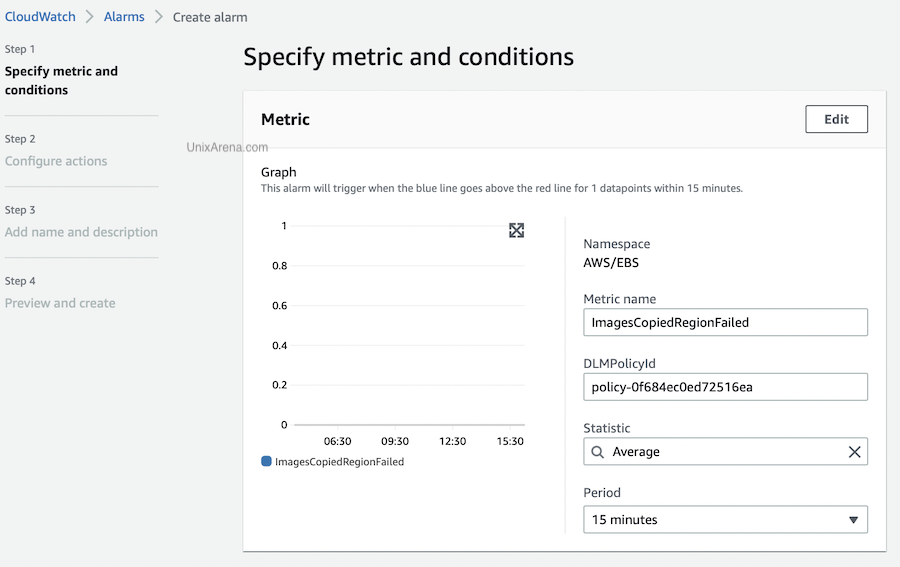Image resolution: width=900 pixels, height=567 pixels.
Task: Click the 0.8 y-axis value
Action: click(x=280, y=266)
